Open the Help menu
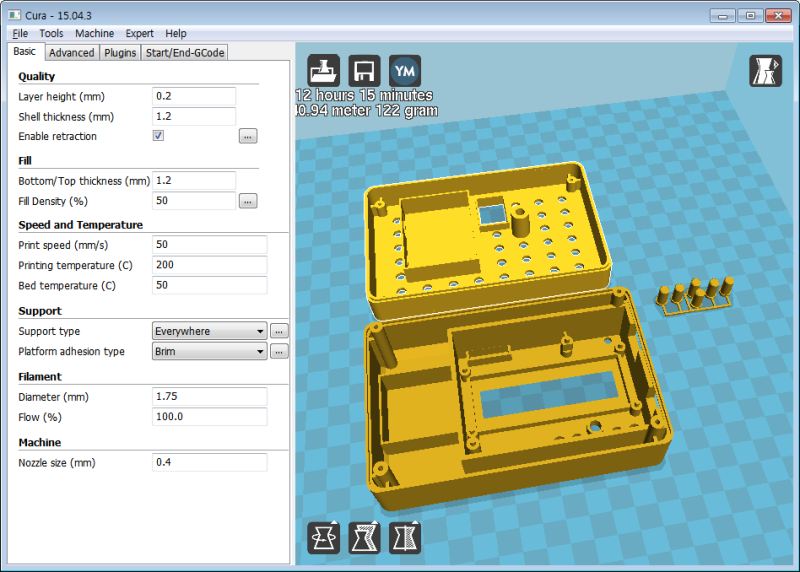Image resolution: width=800 pixels, height=572 pixels. point(176,33)
